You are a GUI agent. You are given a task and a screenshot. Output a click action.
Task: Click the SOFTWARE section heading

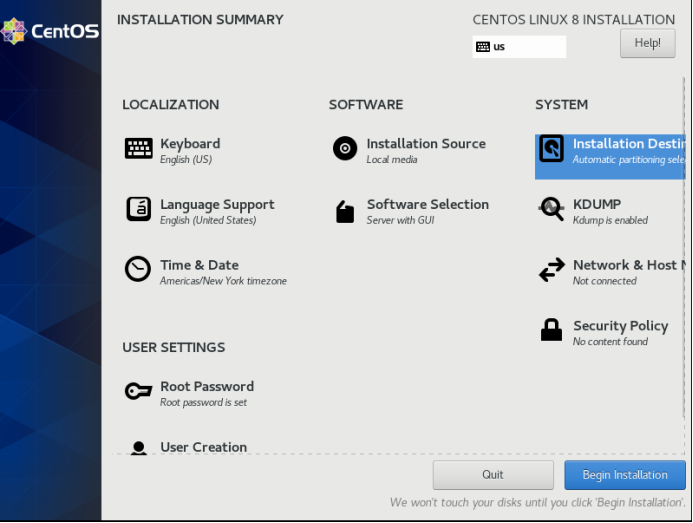click(366, 105)
